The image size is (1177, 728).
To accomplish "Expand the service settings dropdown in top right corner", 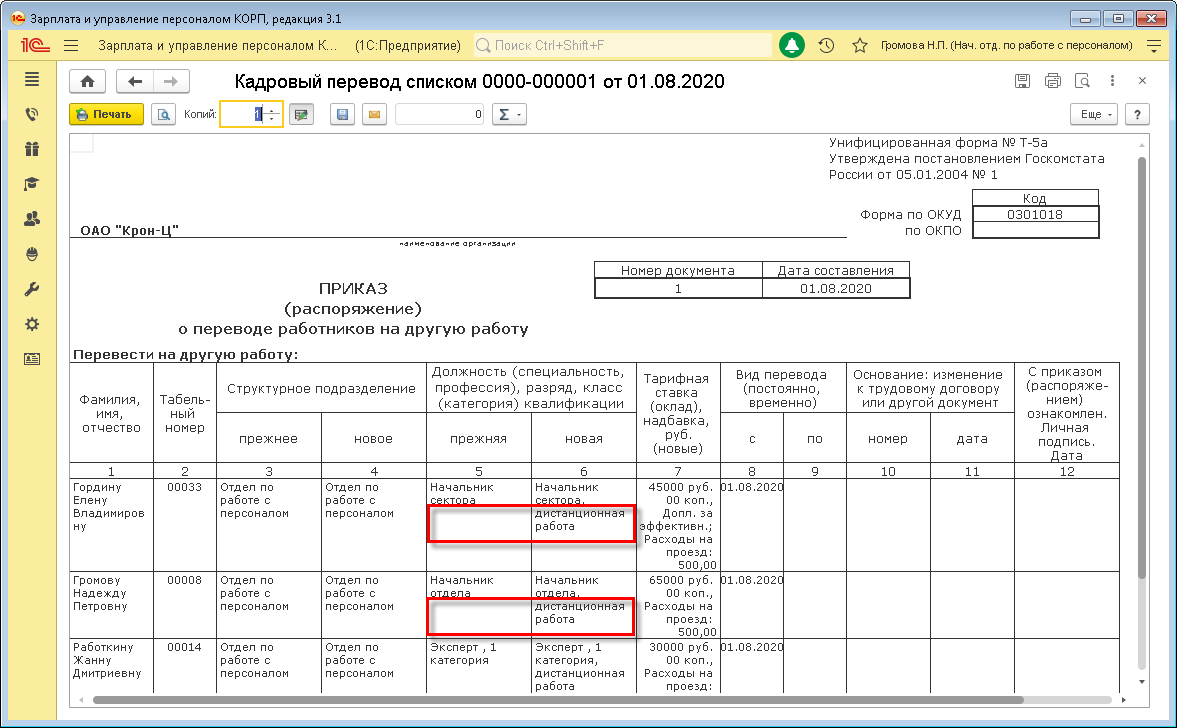I will tap(1154, 46).
